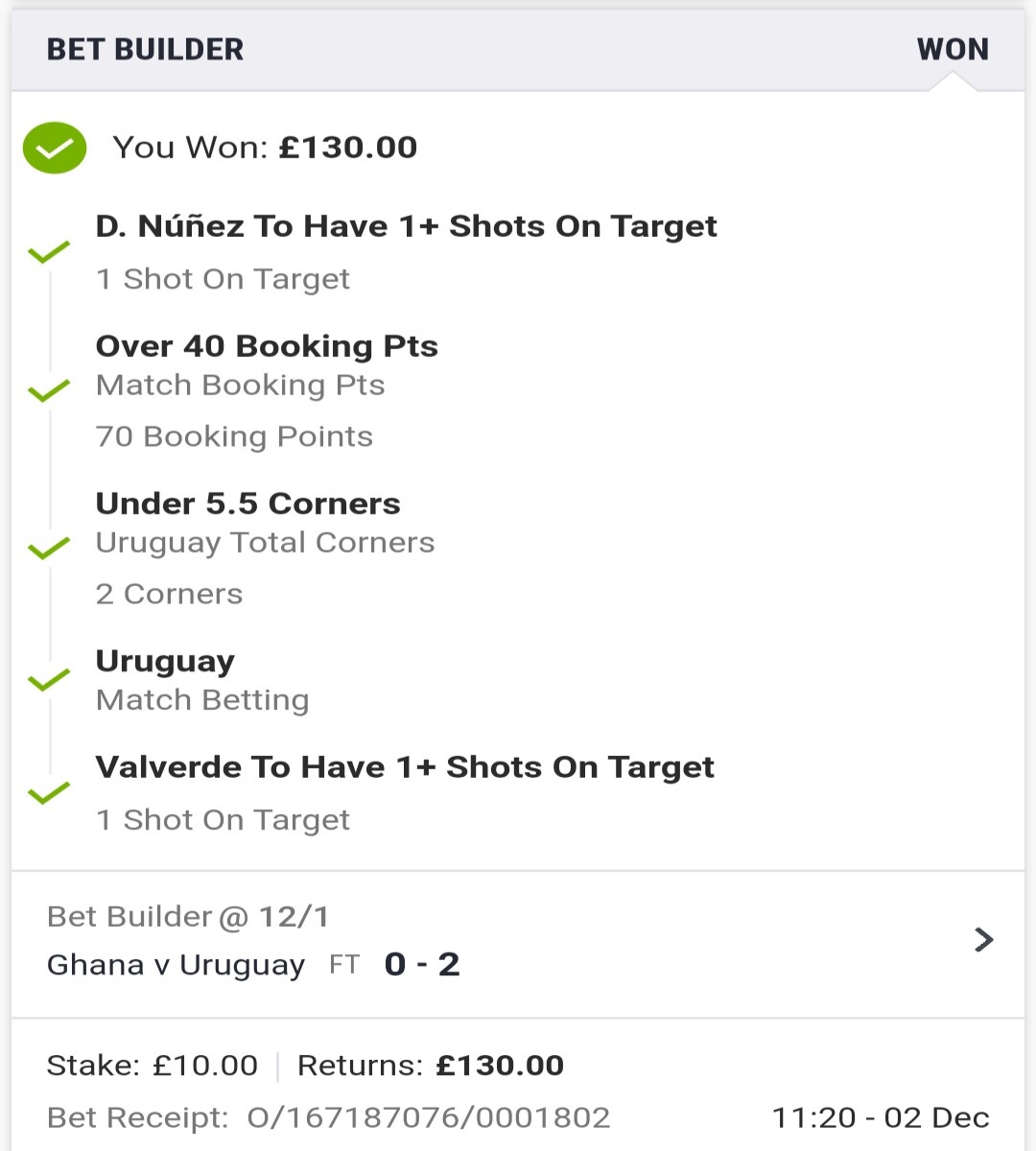Click the checkmark beside Valverde selection
The width and height of the screenshot is (1036, 1151).
coord(49,793)
